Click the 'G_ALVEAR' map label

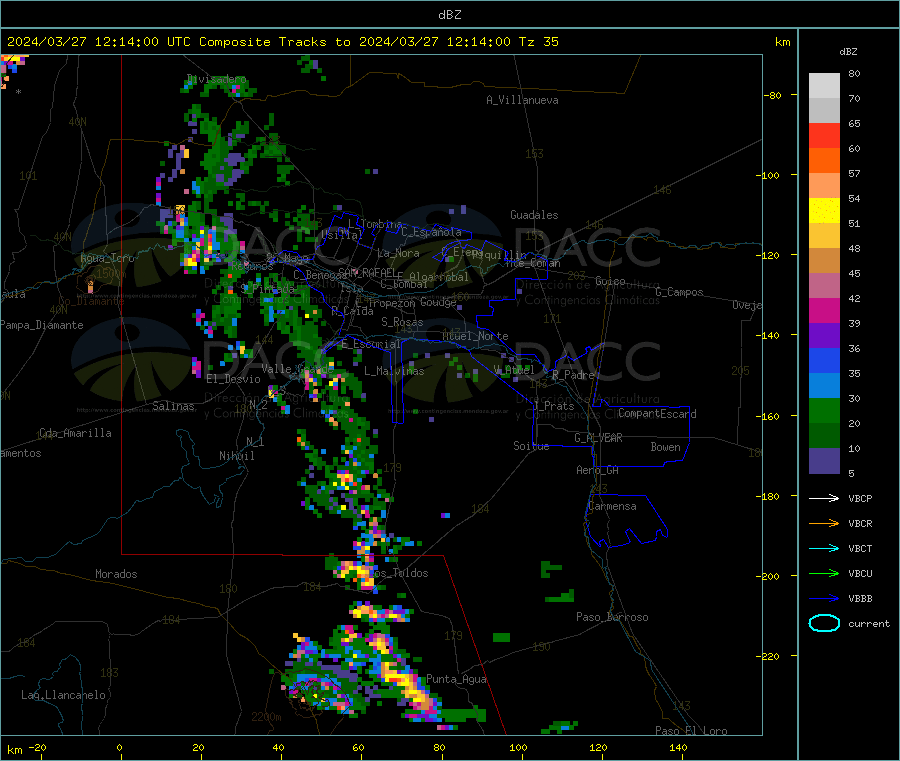coord(599,438)
